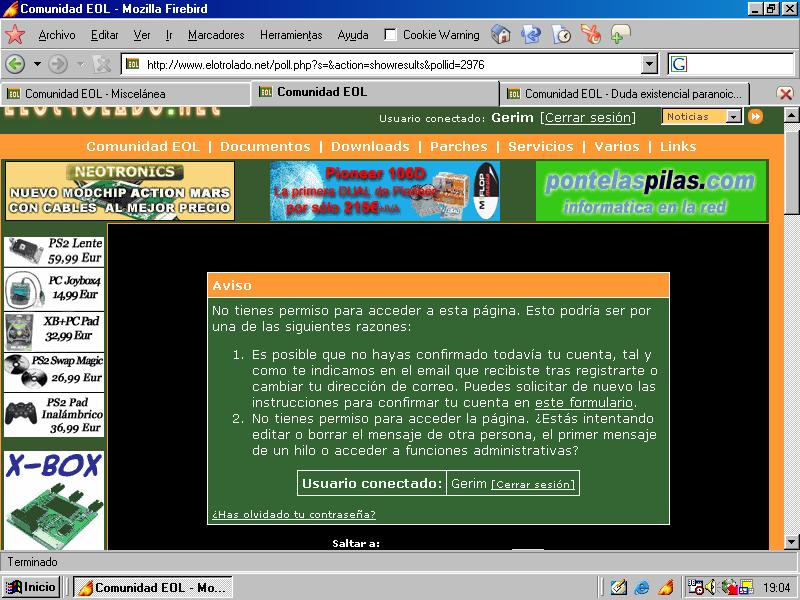Screen dimensions: 800x600
Task: Open Servicios navigation link
Action: (540, 146)
